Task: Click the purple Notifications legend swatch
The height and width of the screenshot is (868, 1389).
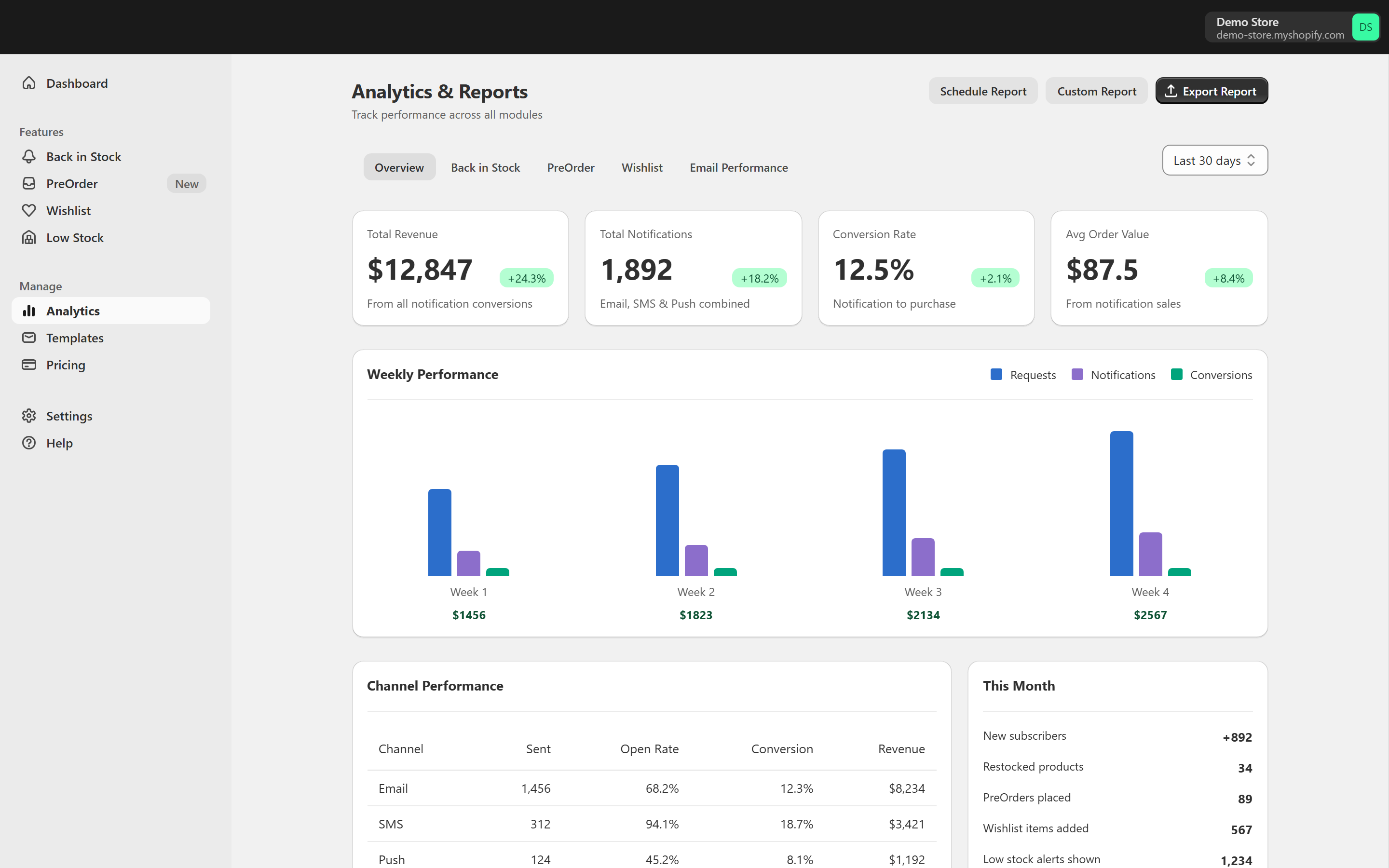Action: coord(1077,374)
